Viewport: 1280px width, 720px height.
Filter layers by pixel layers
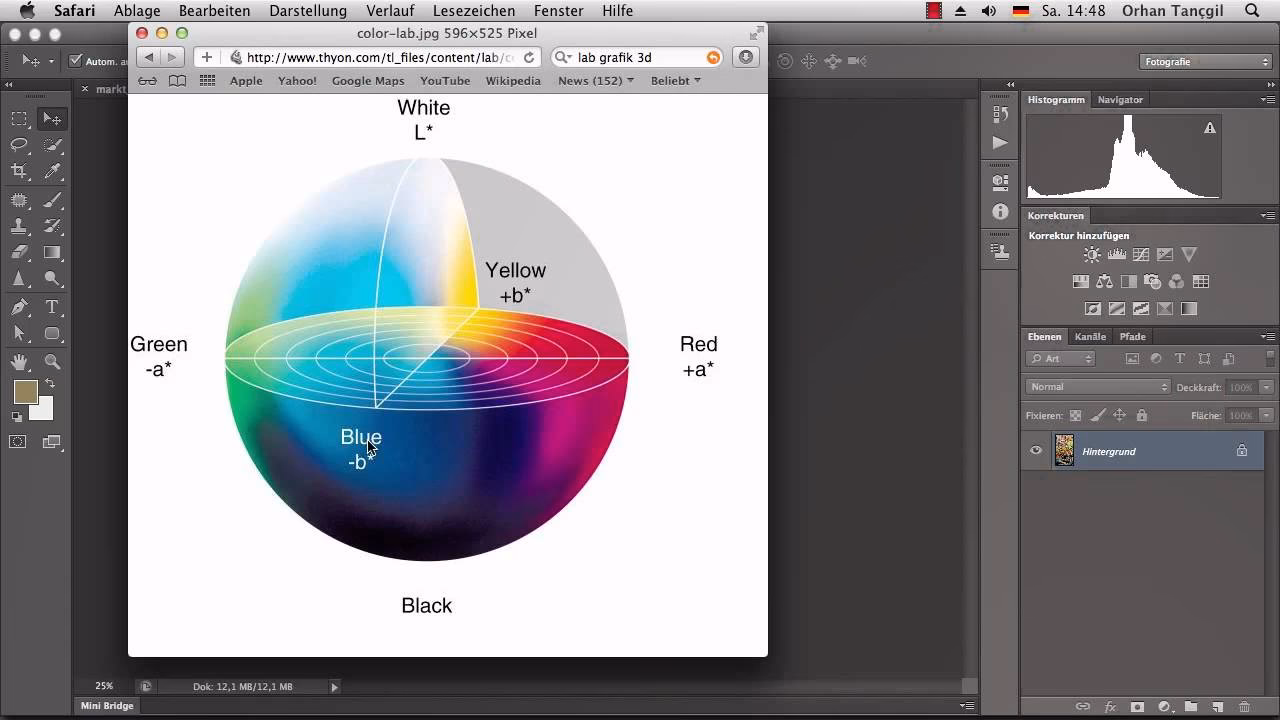click(1132, 358)
